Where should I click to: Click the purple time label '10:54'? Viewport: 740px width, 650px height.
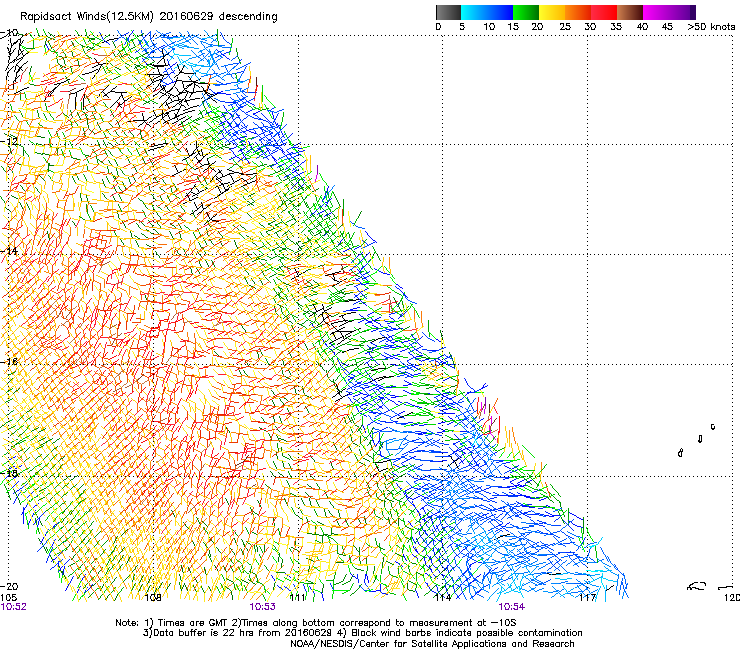pyautogui.click(x=512, y=607)
